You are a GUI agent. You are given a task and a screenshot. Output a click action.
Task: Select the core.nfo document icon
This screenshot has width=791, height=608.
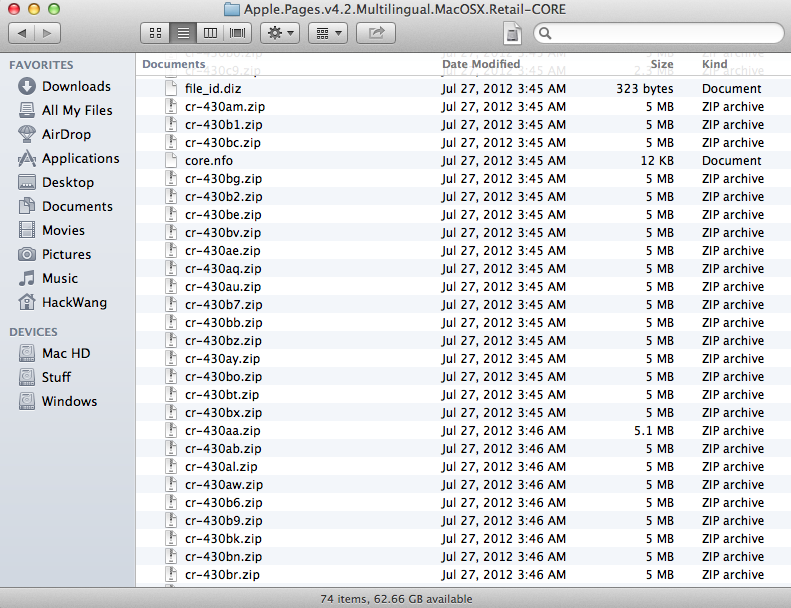[172, 160]
